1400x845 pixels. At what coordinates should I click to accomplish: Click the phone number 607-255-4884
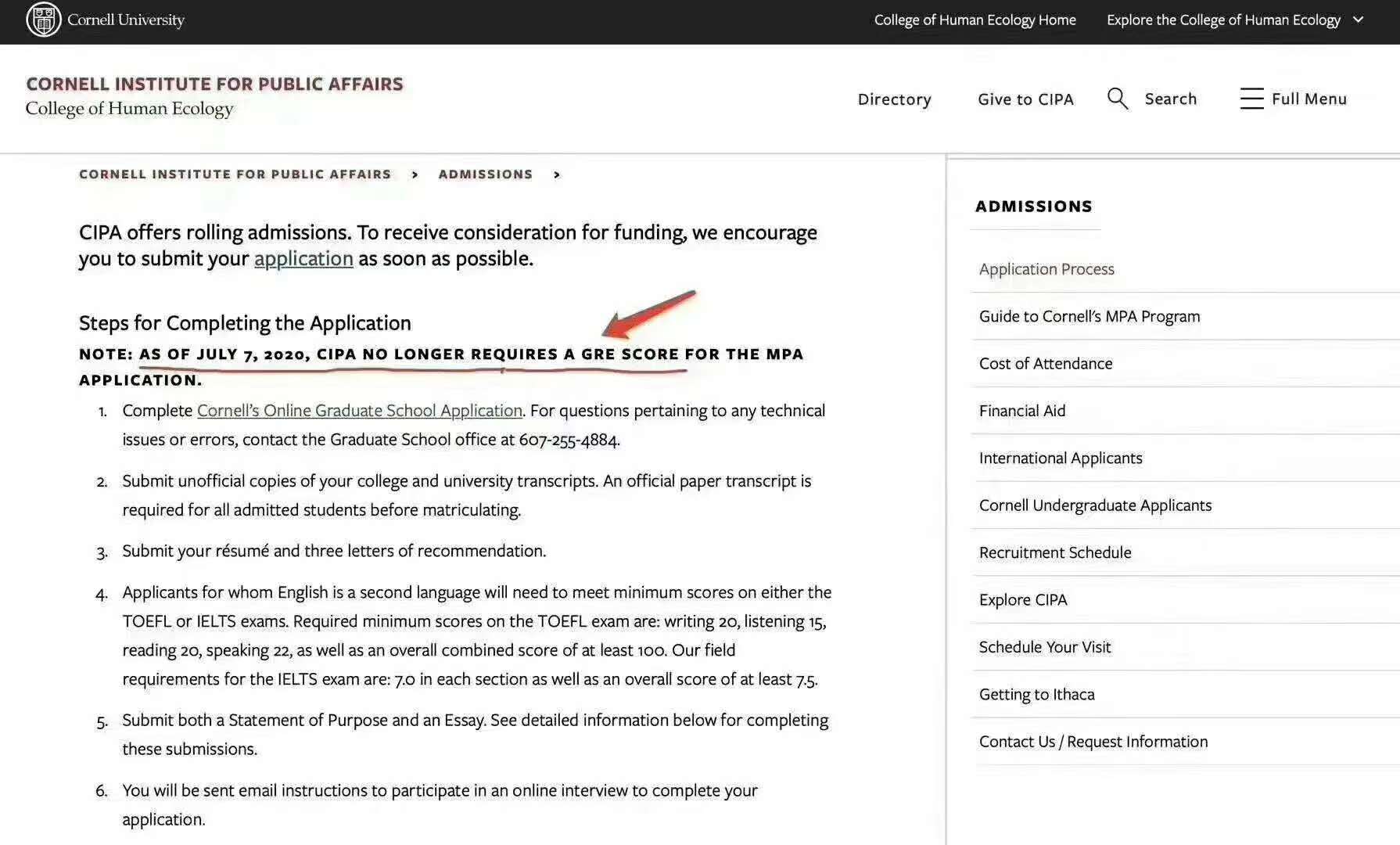tap(569, 440)
